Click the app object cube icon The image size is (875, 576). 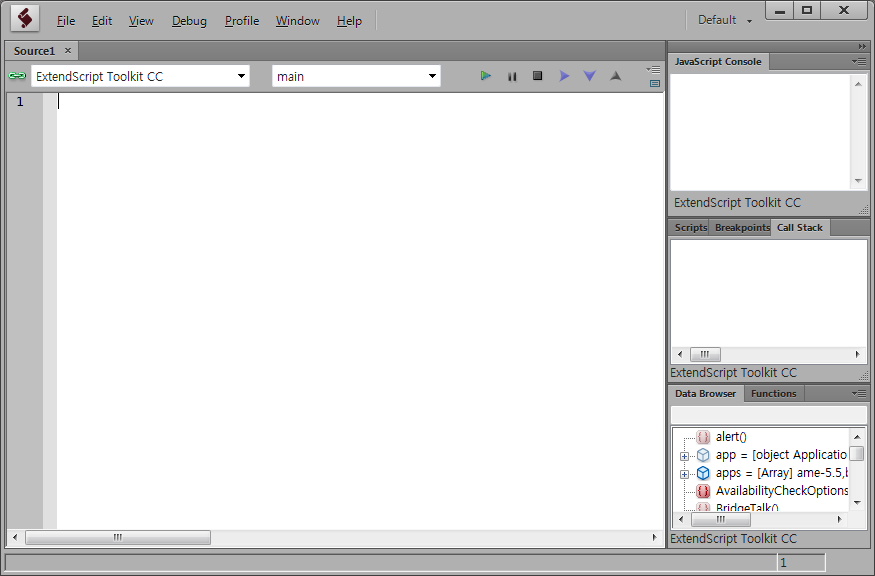coord(703,455)
